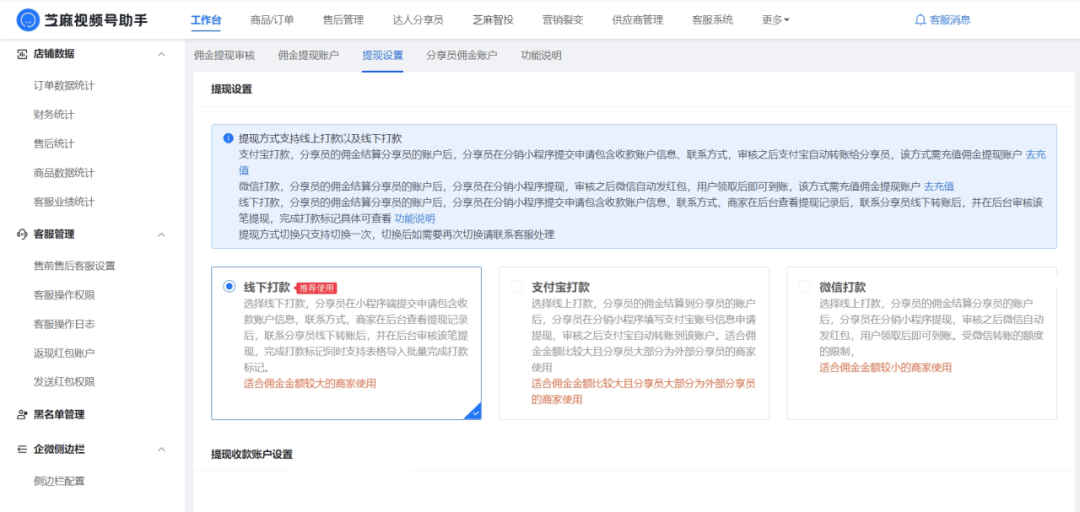Click the 企微侧边栏 list icon
Screen dimensions: 1080x512
(22, 450)
